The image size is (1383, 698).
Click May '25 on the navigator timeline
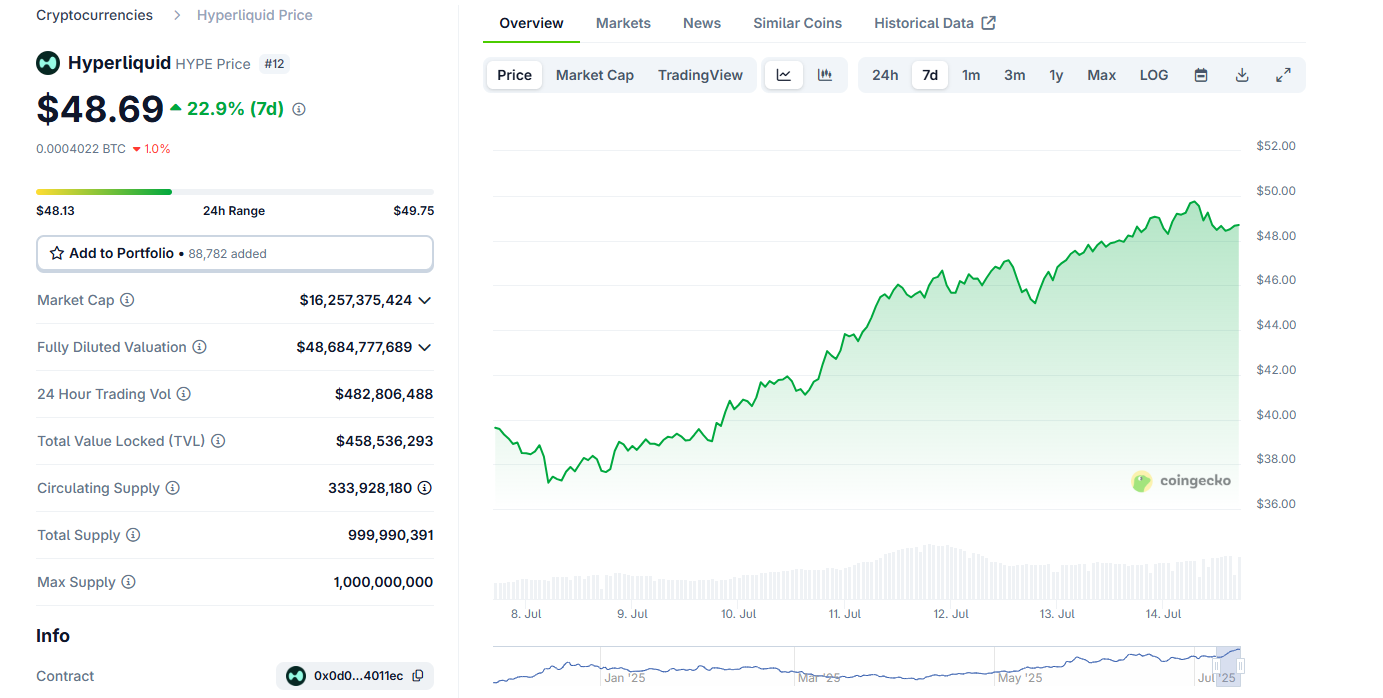[x=1021, y=678]
